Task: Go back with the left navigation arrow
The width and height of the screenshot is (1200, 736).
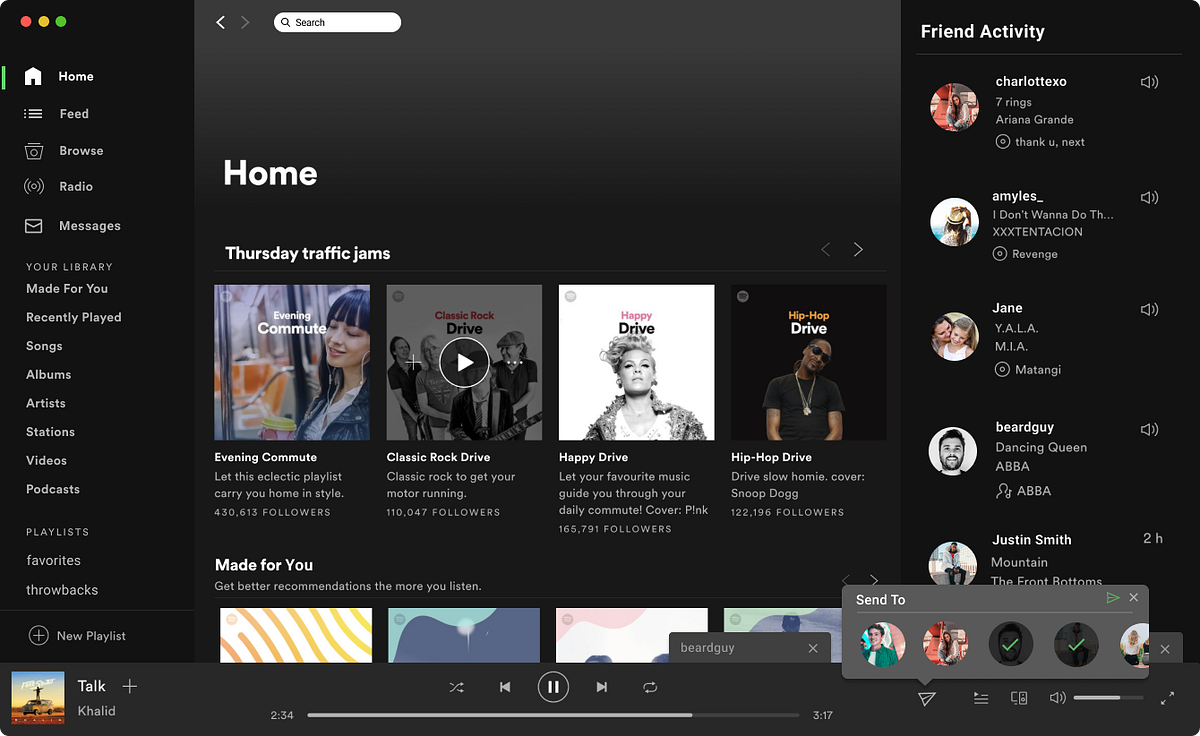Action: (221, 22)
